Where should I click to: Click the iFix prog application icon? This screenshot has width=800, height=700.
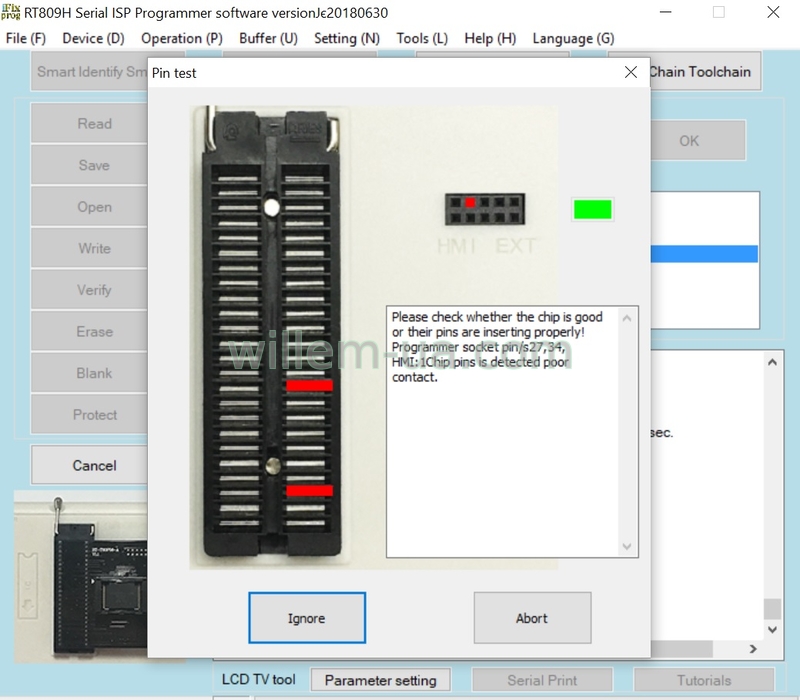coord(11,12)
